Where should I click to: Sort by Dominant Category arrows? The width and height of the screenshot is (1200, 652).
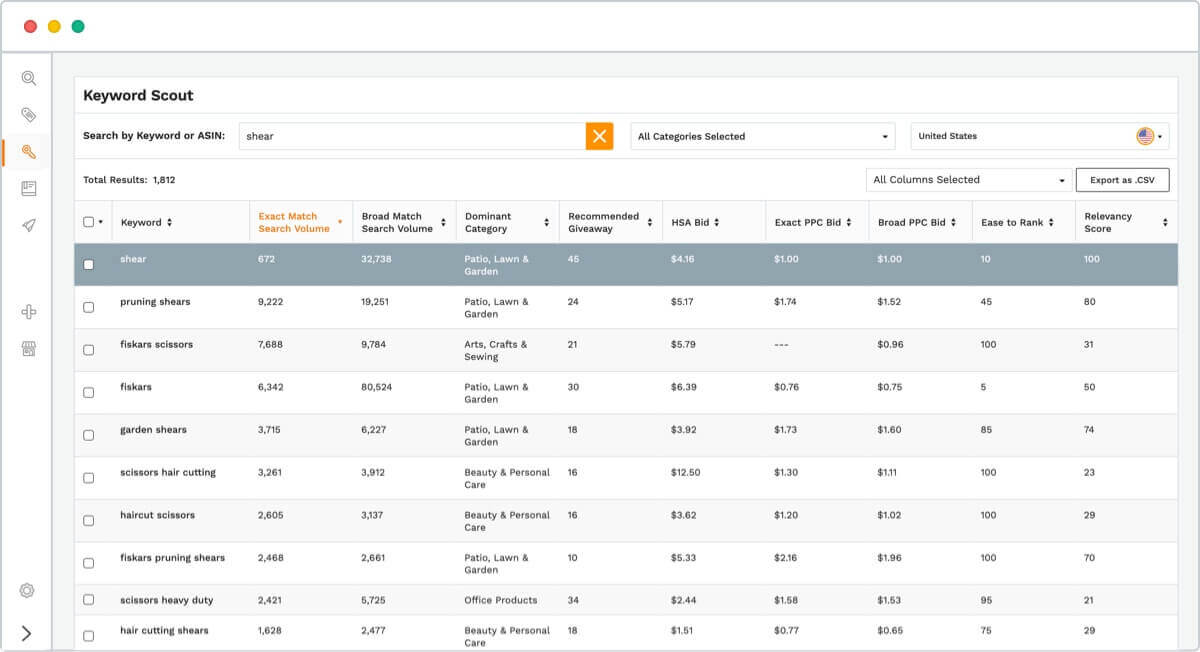coord(546,222)
